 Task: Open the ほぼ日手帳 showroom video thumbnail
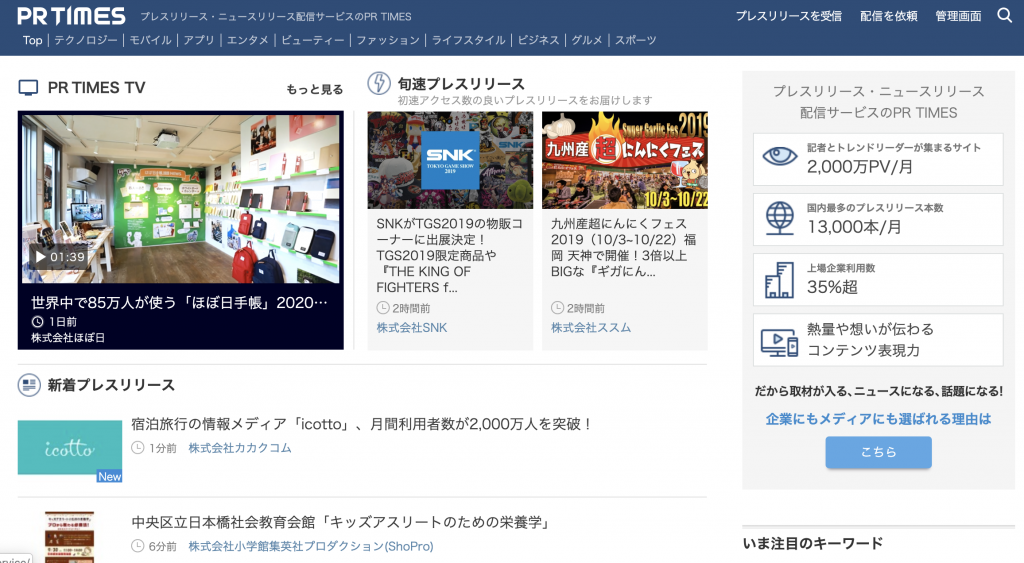(x=180, y=199)
